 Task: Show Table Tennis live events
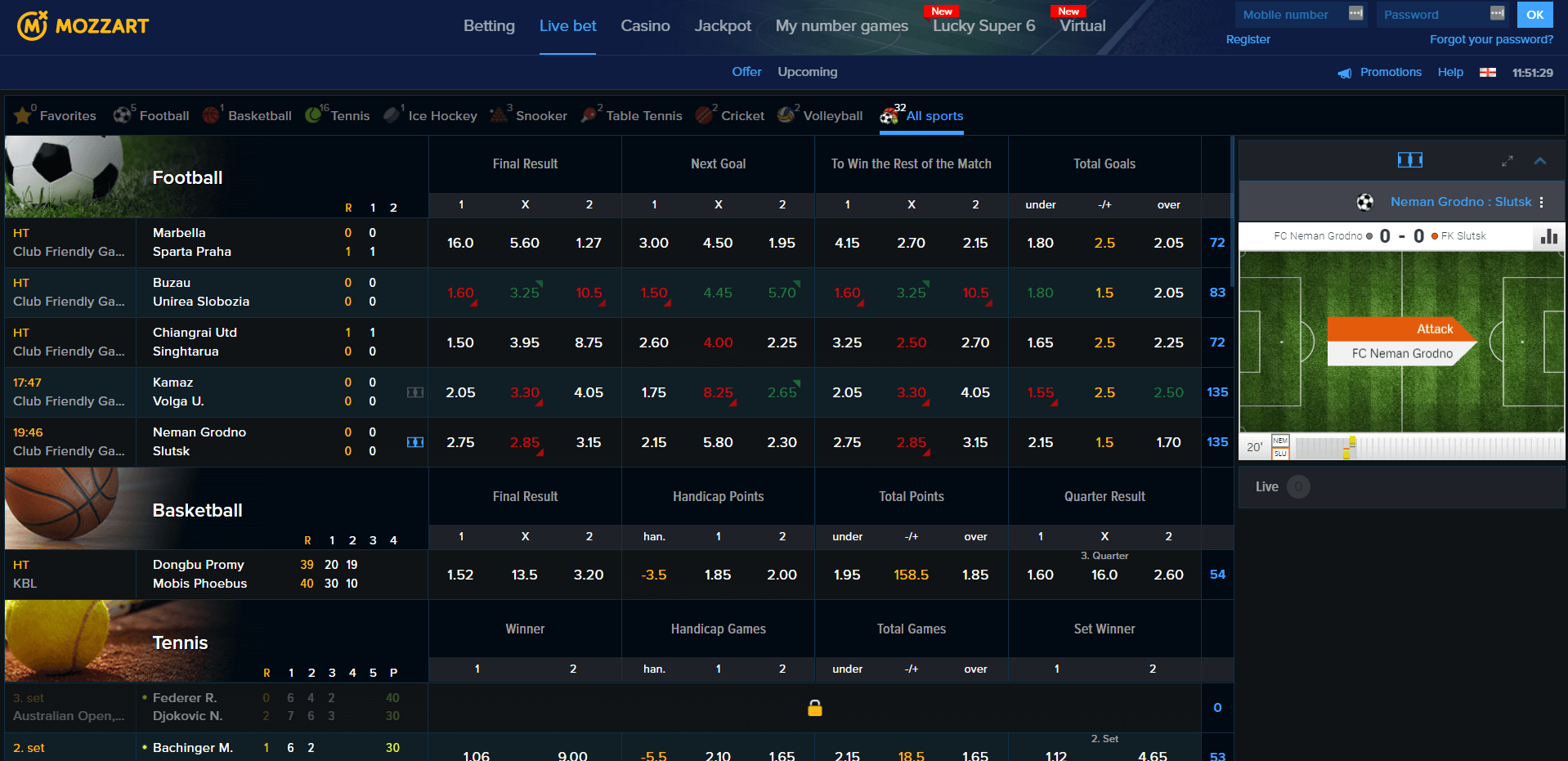point(631,115)
